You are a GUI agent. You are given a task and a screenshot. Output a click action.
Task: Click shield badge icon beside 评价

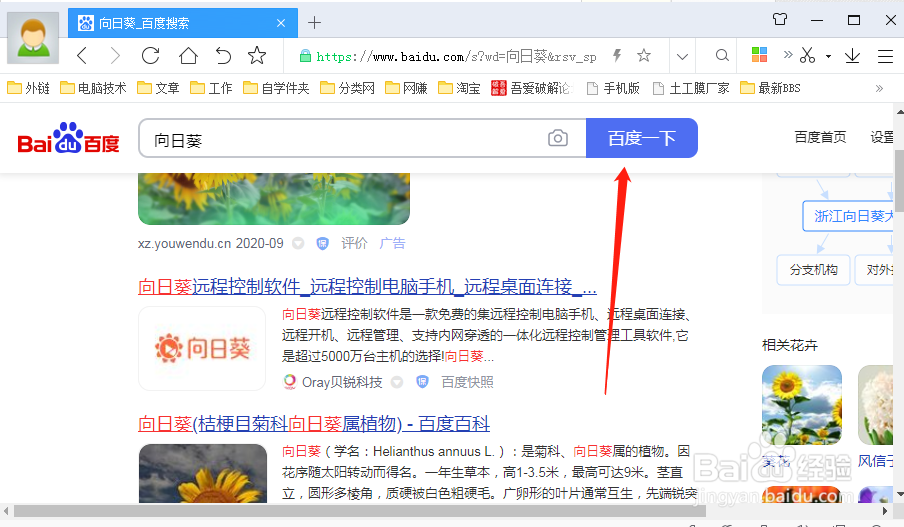tap(323, 243)
